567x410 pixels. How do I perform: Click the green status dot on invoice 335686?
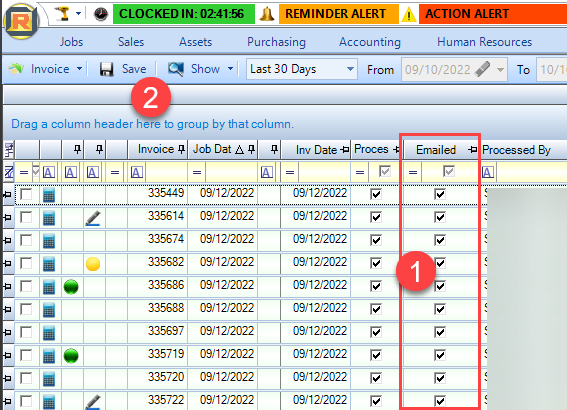[x=71, y=287]
